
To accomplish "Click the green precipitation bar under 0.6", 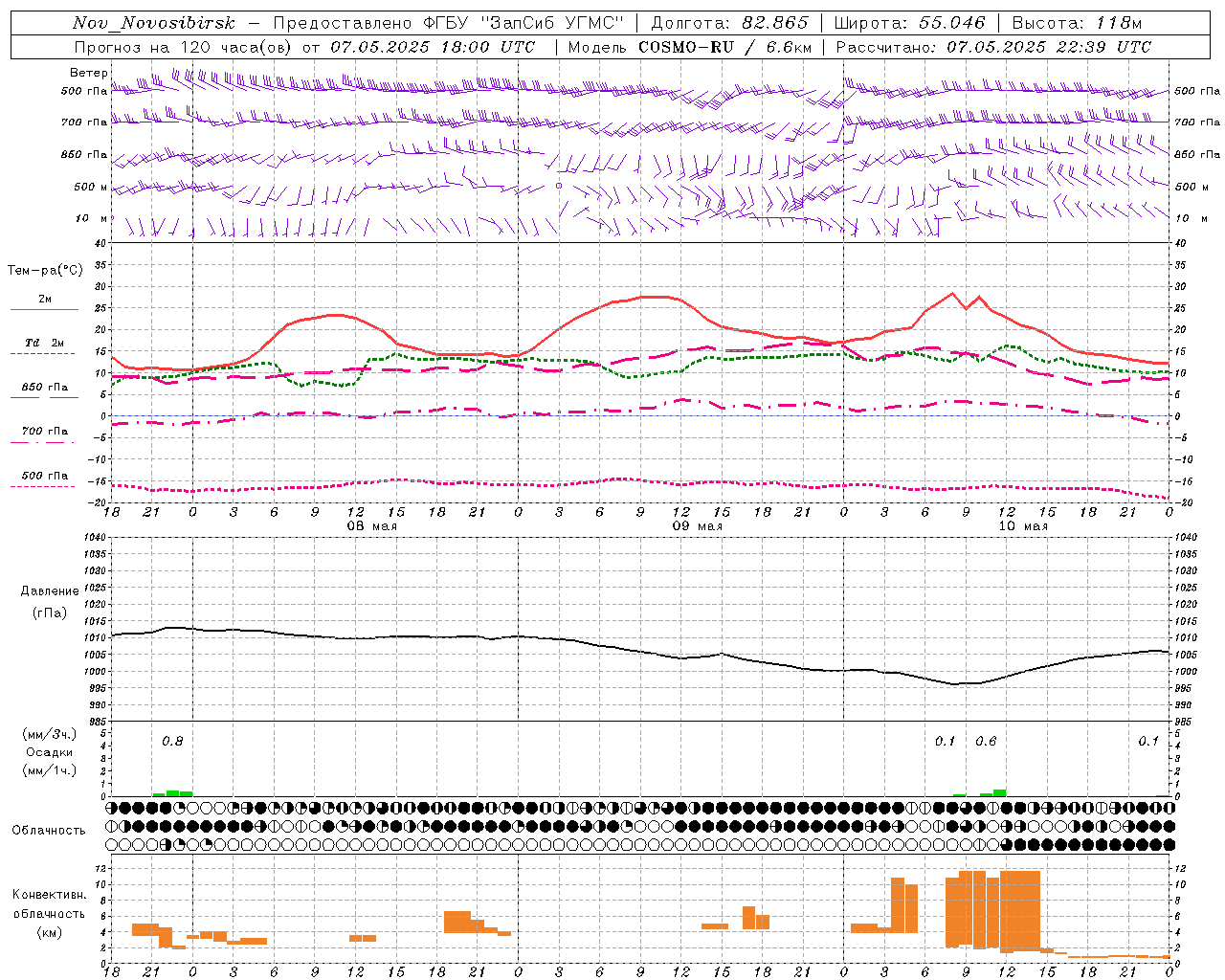I will point(999,792).
